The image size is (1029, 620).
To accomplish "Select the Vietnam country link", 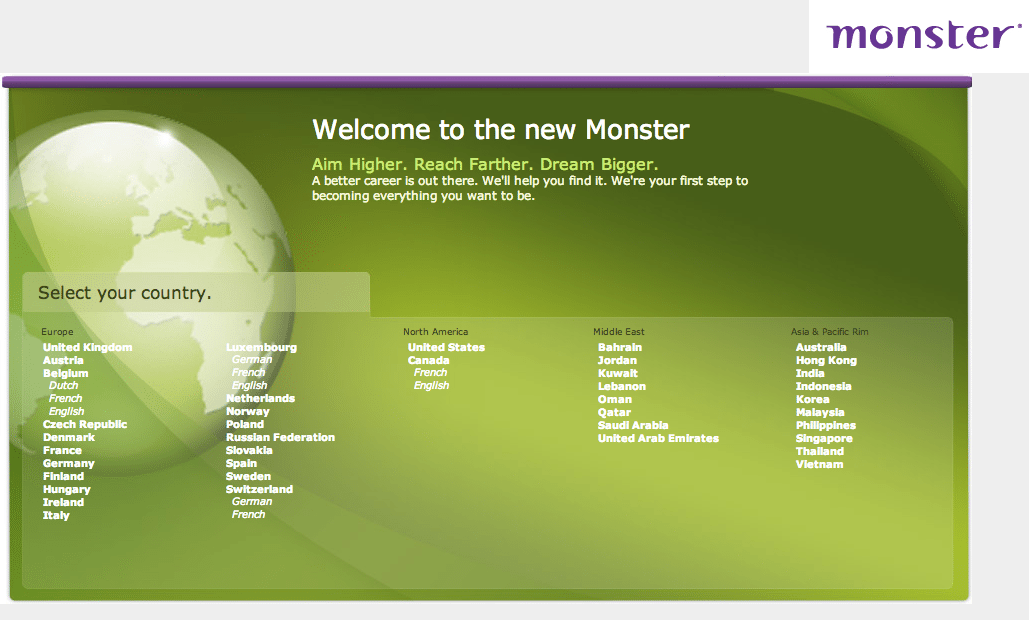I will coord(819,465).
